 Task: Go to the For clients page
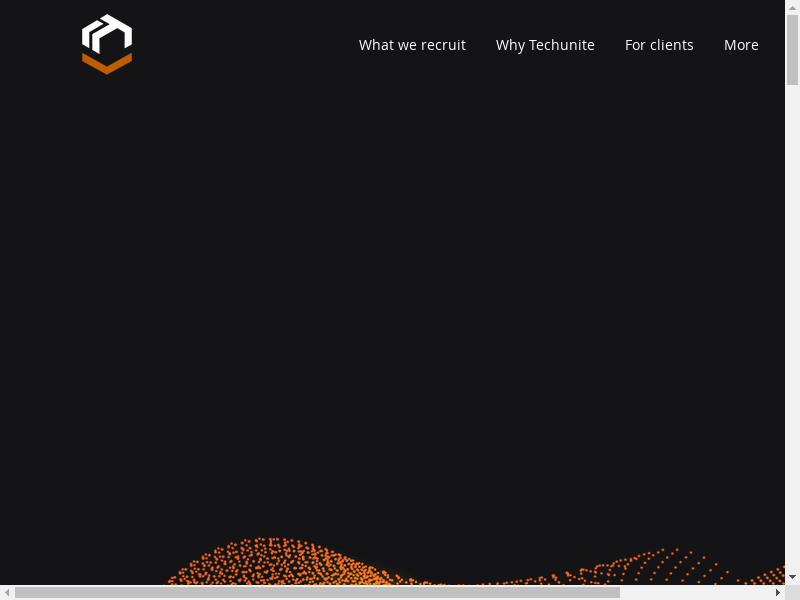pos(659,45)
